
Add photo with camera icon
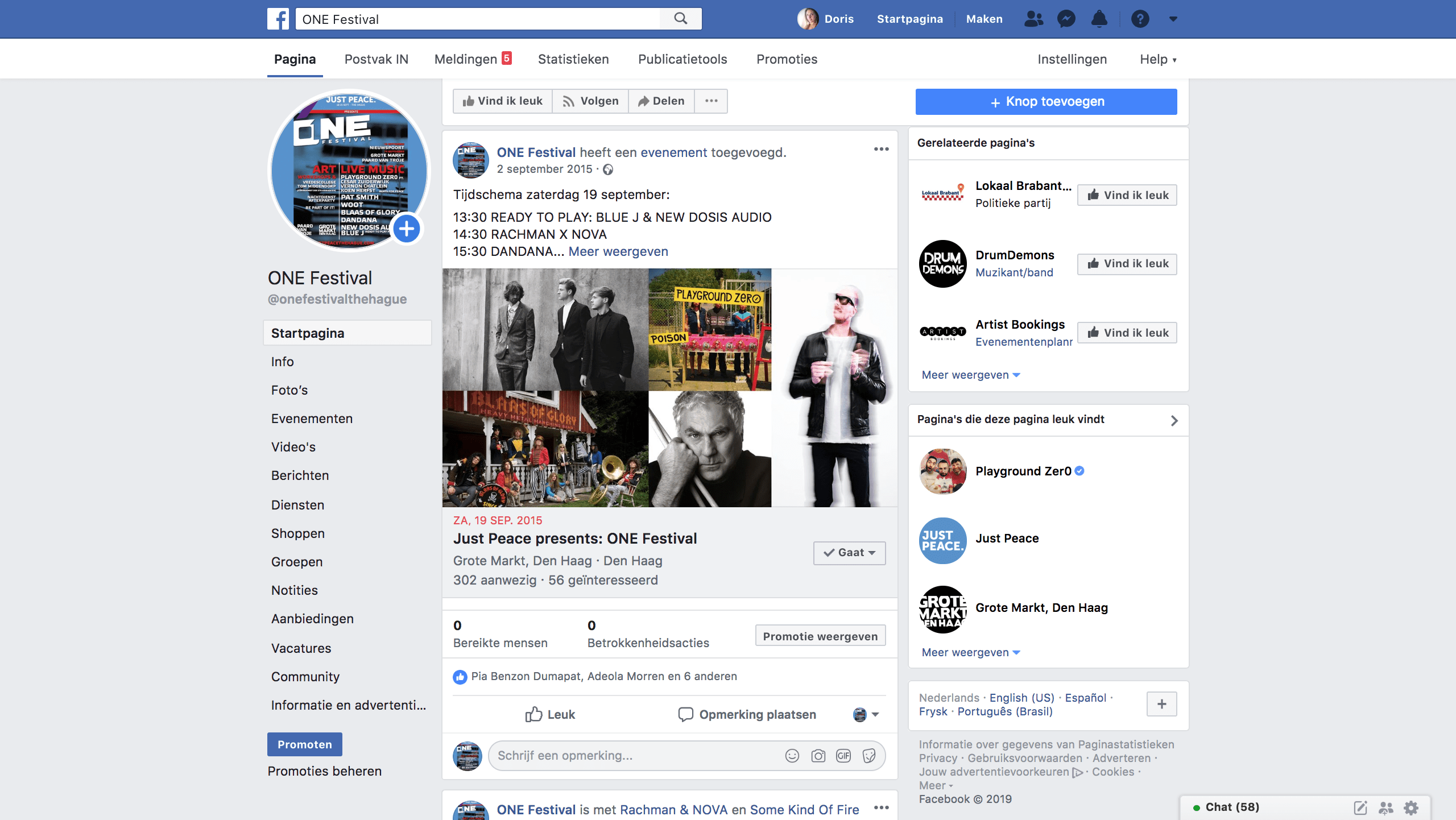click(x=818, y=756)
